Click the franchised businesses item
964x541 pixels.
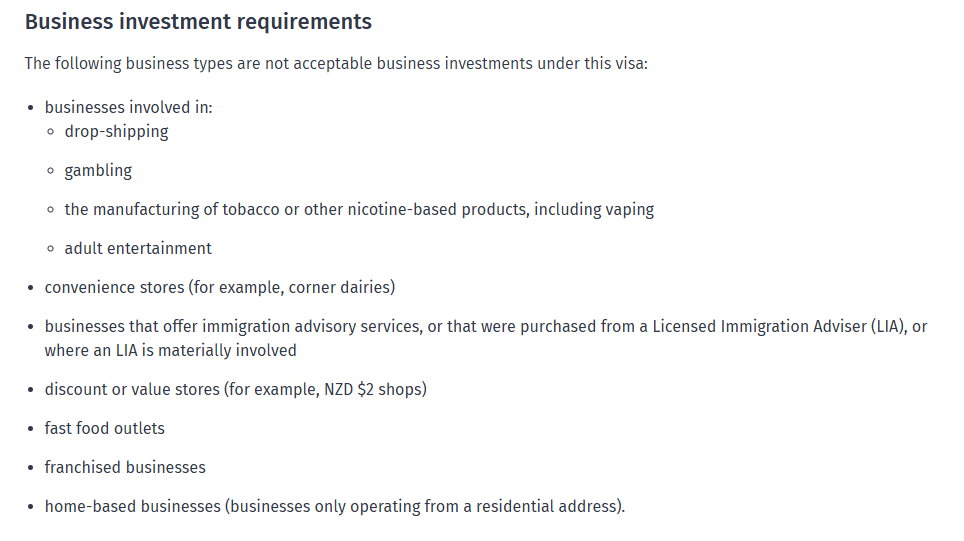tap(125, 468)
